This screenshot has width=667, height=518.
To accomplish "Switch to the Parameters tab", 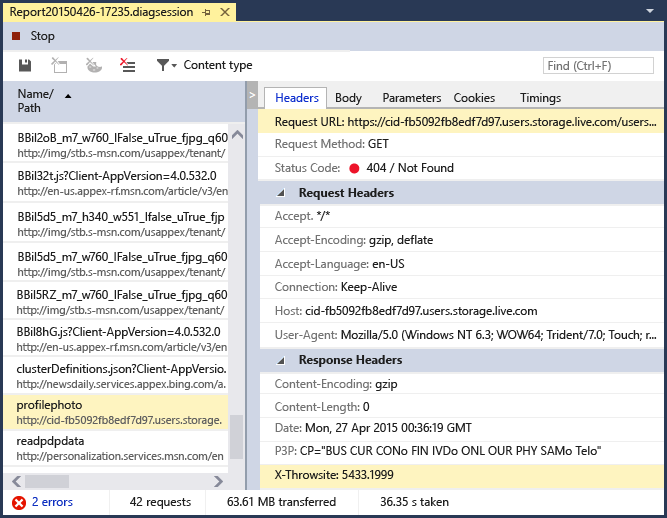I will (411, 98).
